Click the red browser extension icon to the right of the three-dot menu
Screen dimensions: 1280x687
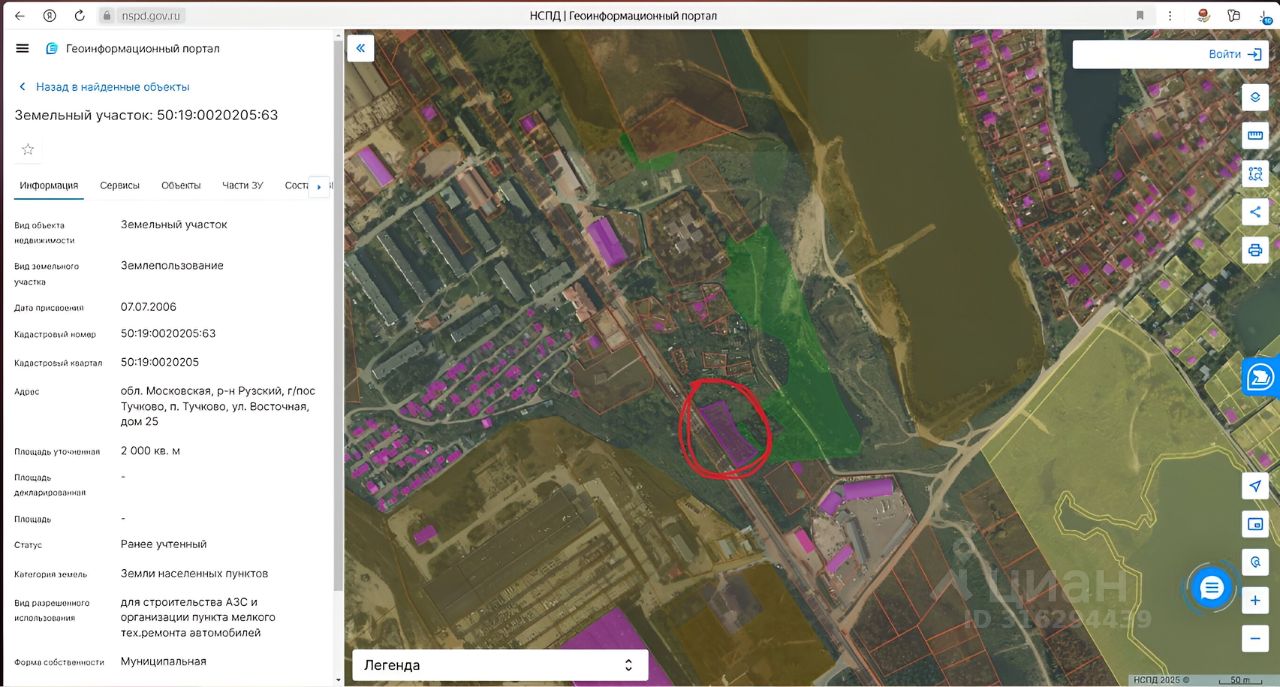point(1203,15)
